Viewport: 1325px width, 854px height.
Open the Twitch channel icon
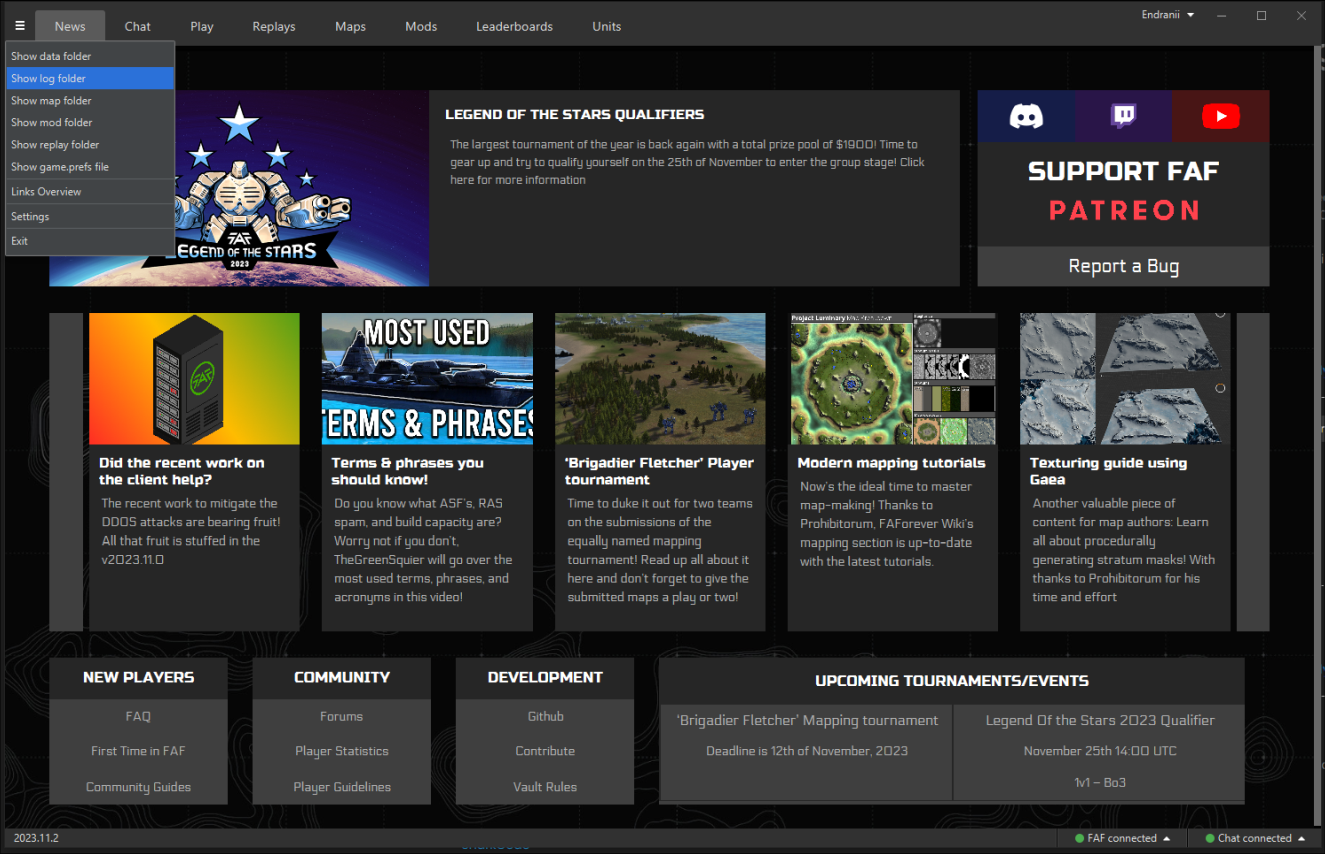(1124, 116)
